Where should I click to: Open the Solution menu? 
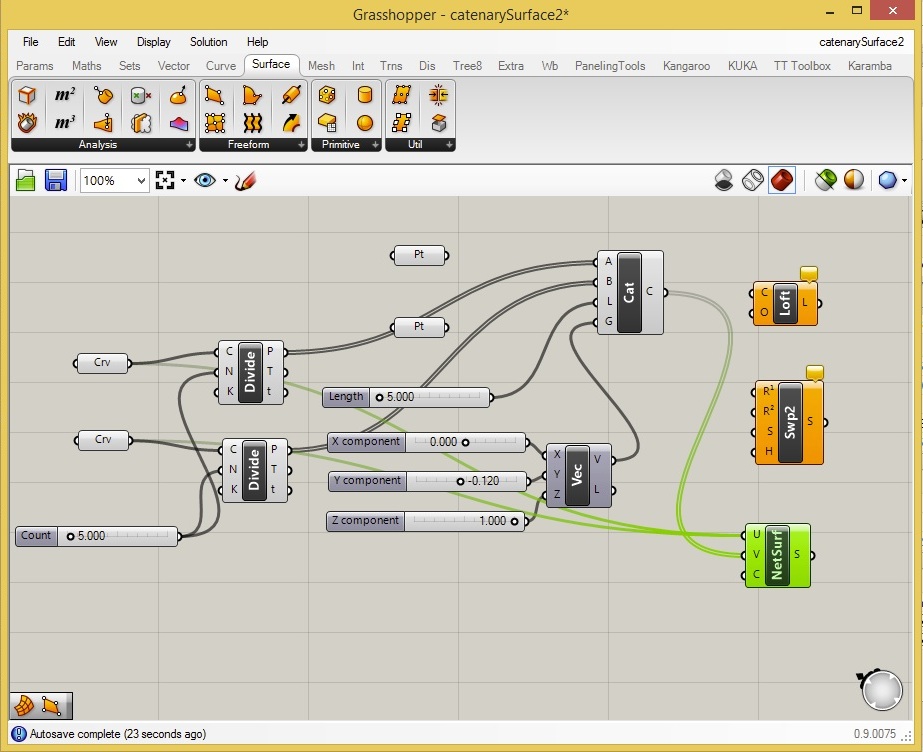coord(208,42)
